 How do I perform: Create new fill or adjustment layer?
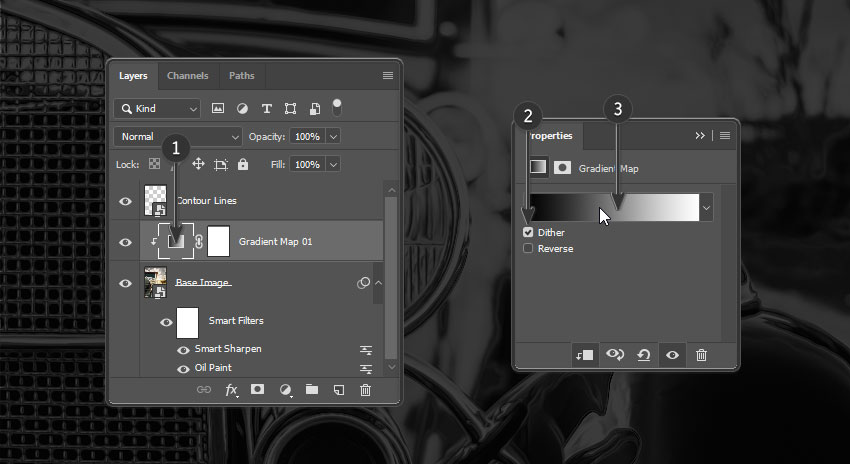[x=285, y=390]
